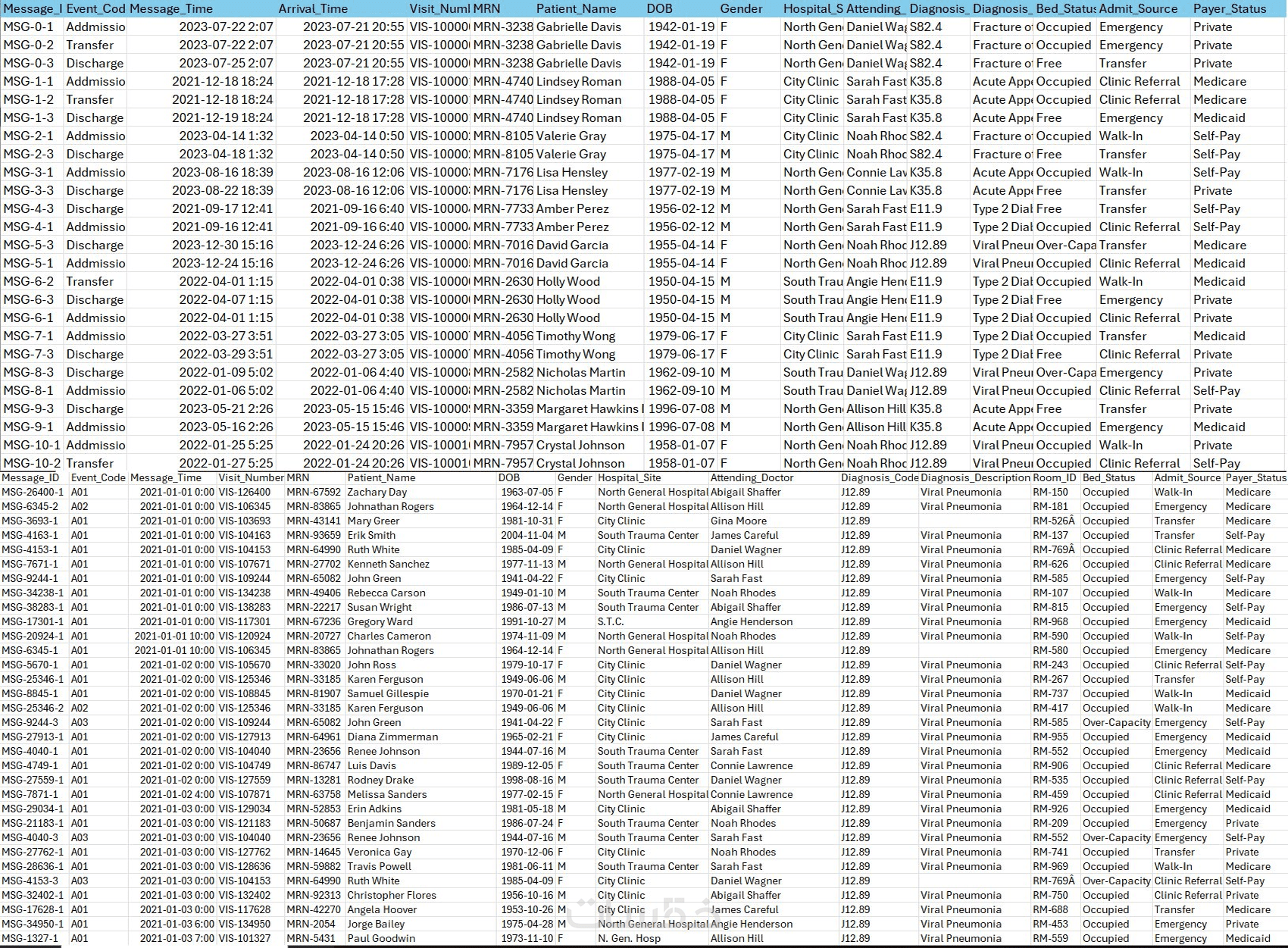
Task: Click message ID cell MSG-6-2
Action: tap(28, 281)
